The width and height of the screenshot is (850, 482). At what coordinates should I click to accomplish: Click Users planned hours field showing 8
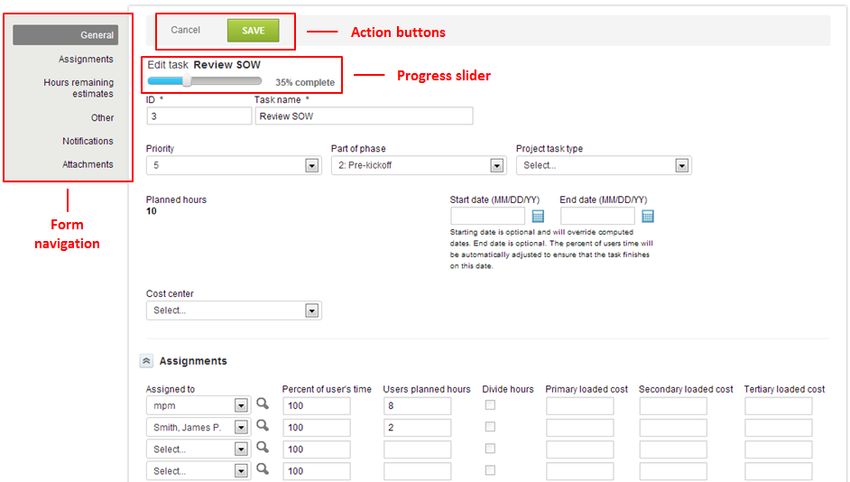(x=417, y=406)
